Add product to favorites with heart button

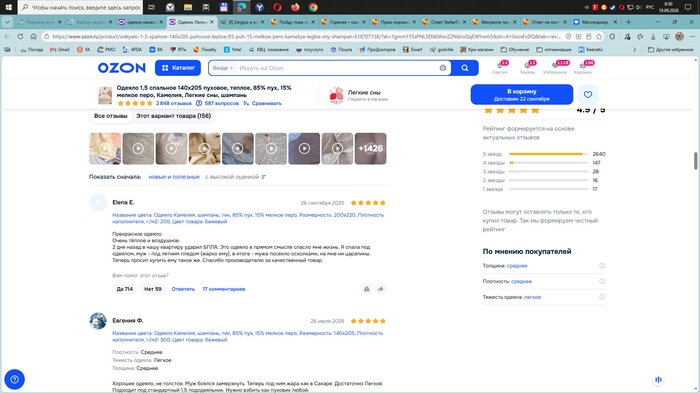pyautogui.click(x=588, y=95)
